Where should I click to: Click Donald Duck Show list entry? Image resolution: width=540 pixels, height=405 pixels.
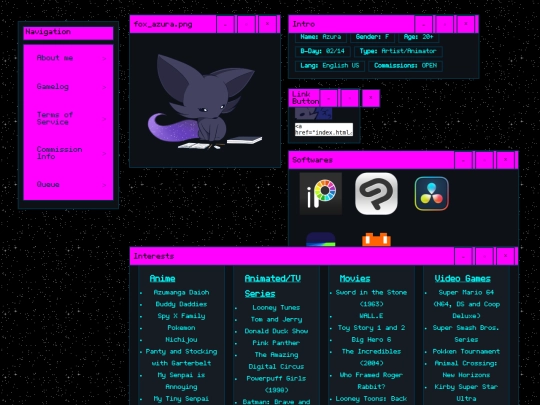point(276,331)
